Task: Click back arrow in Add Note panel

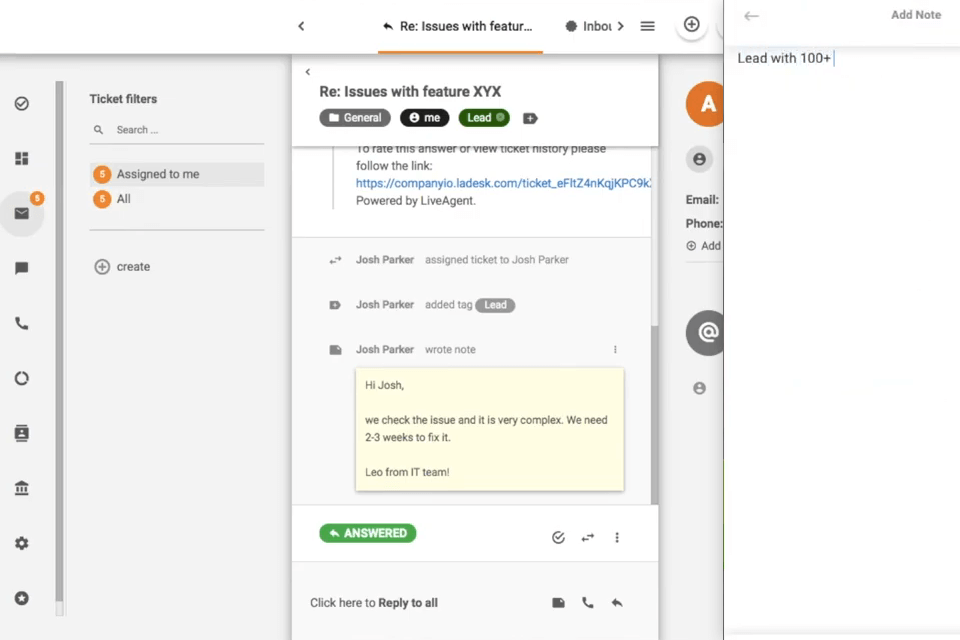Action: pos(751,17)
